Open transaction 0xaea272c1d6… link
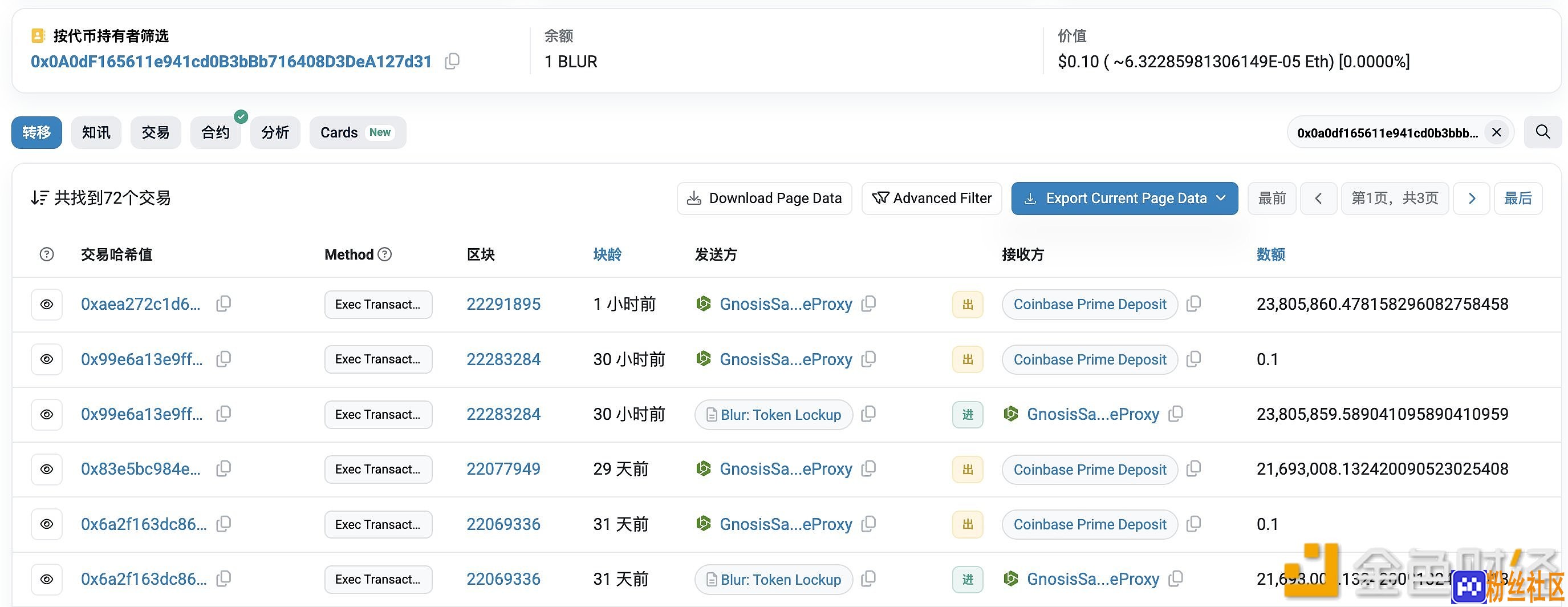1568x607 pixels. pos(141,304)
